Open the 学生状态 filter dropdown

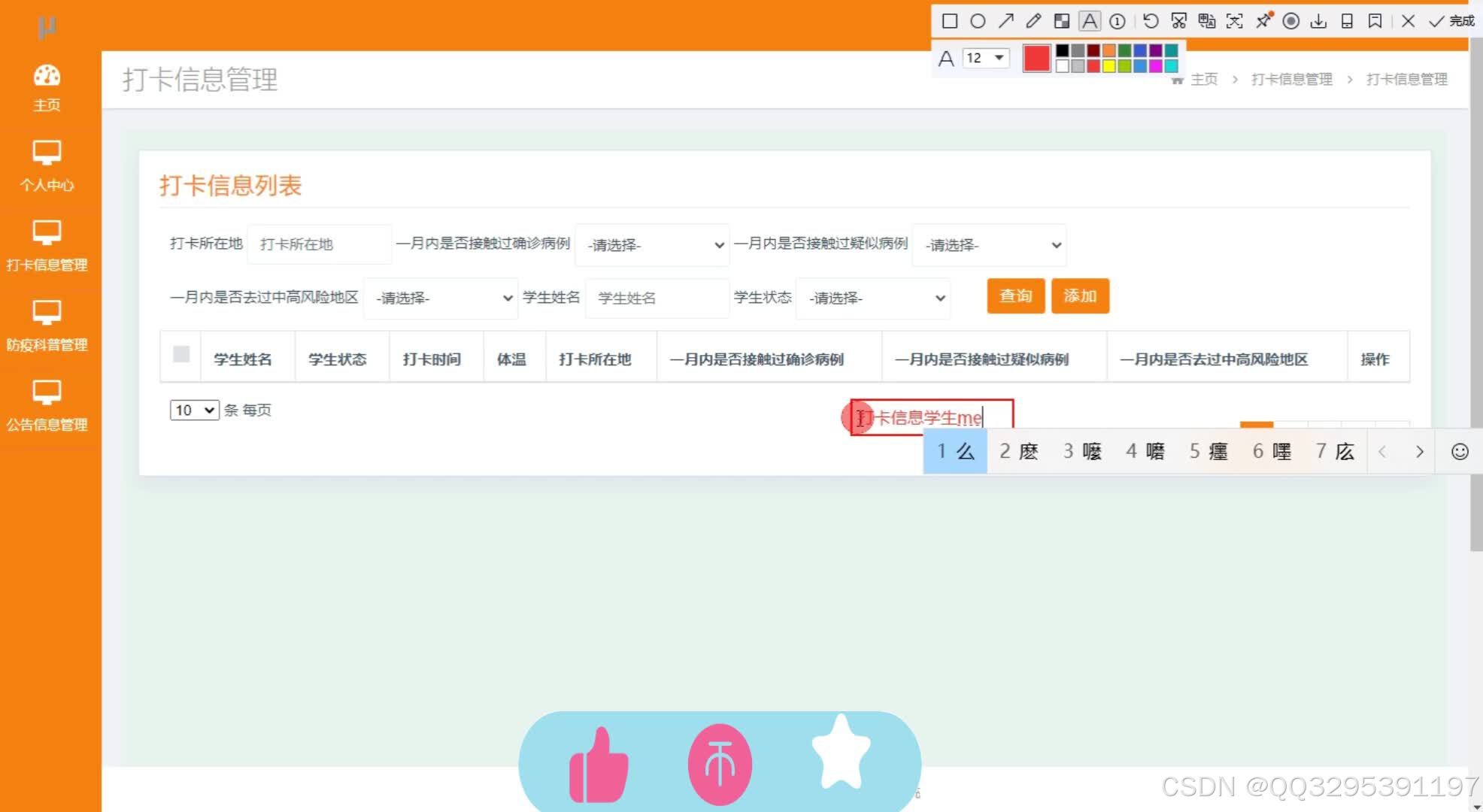873,298
